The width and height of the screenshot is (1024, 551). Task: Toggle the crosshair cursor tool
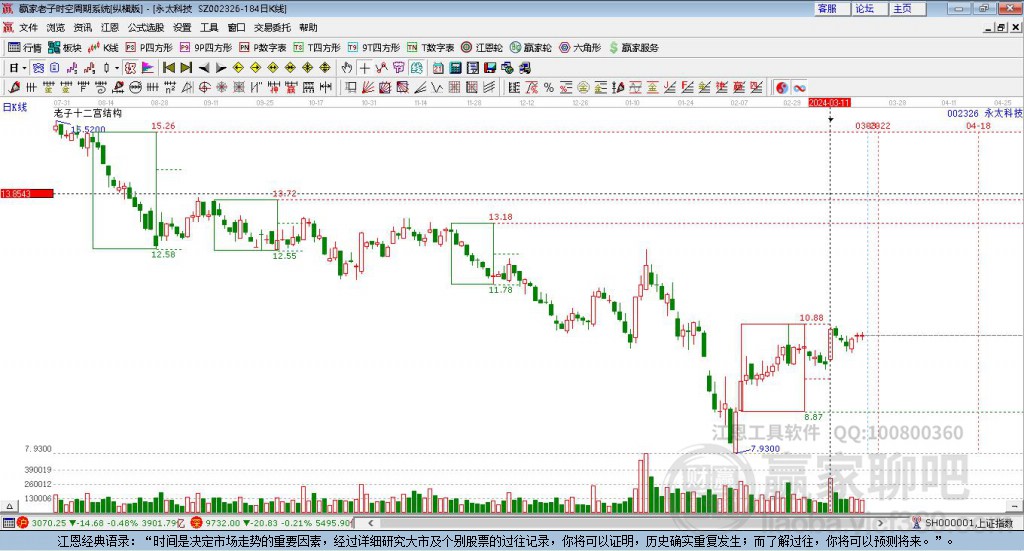pyautogui.click(x=364, y=68)
